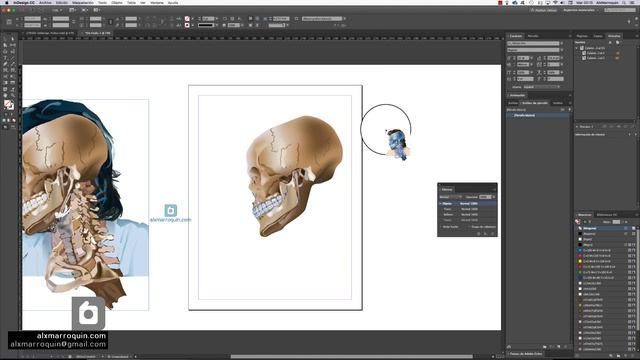Click the Apple menu icon
640x360 pixels.
click(6, 2)
